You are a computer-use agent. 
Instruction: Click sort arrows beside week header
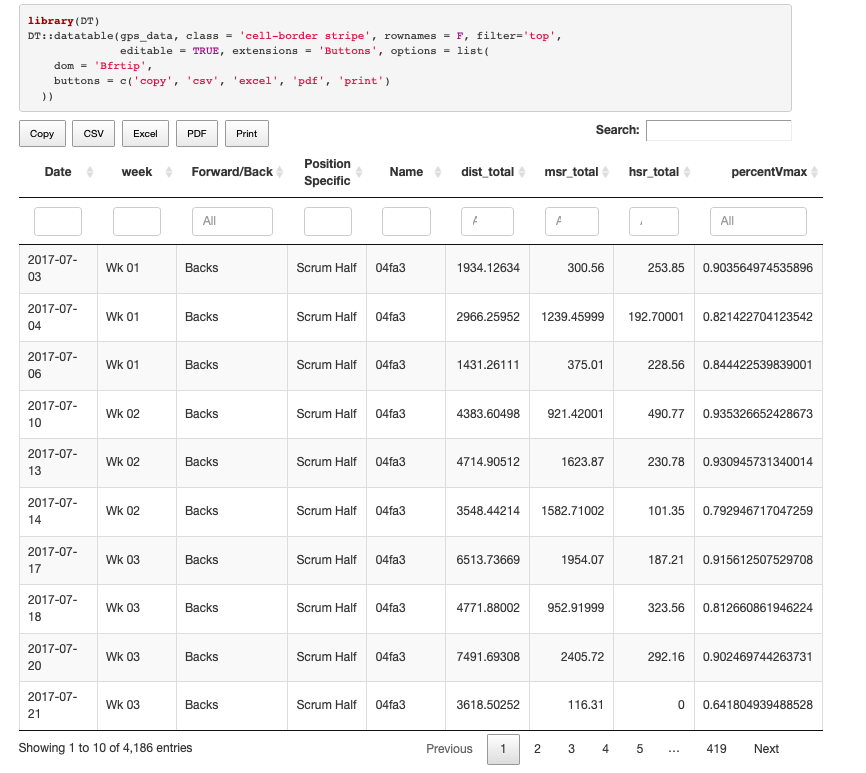[168, 173]
